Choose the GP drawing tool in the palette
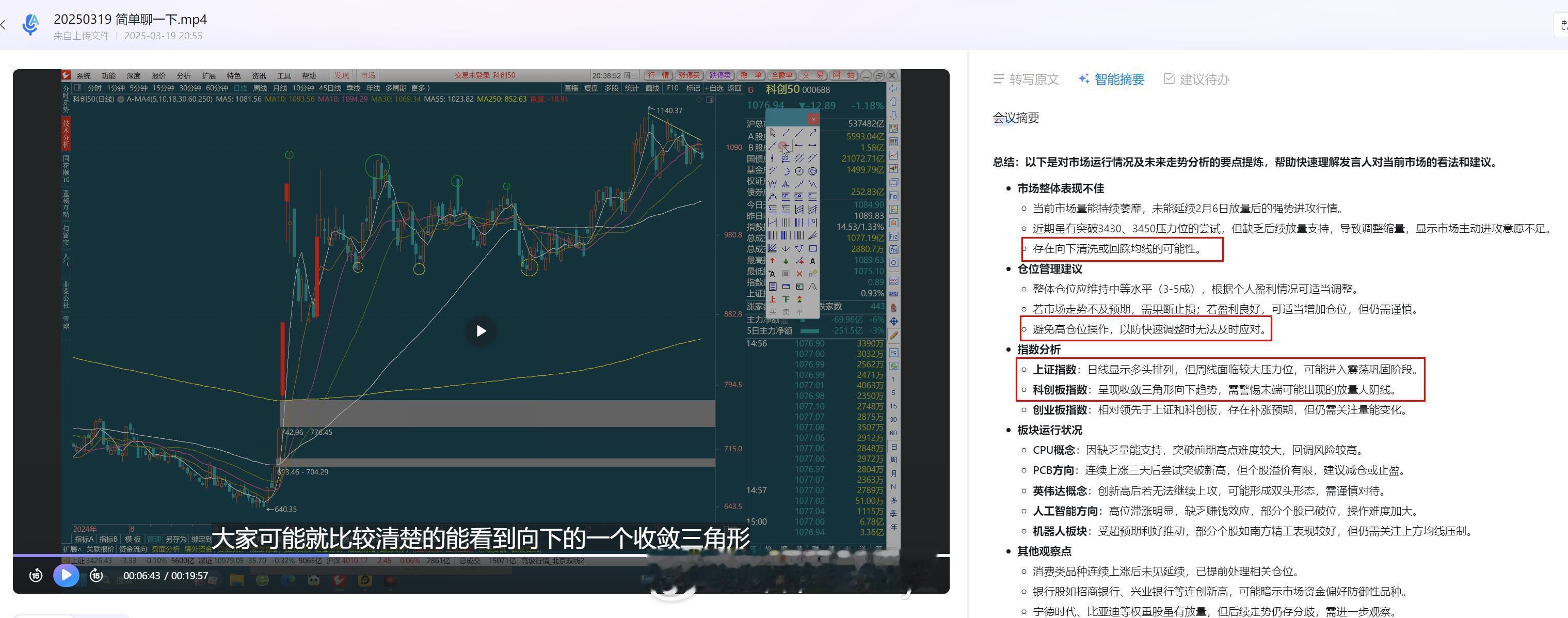1568x618 pixels. coord(786,196)
